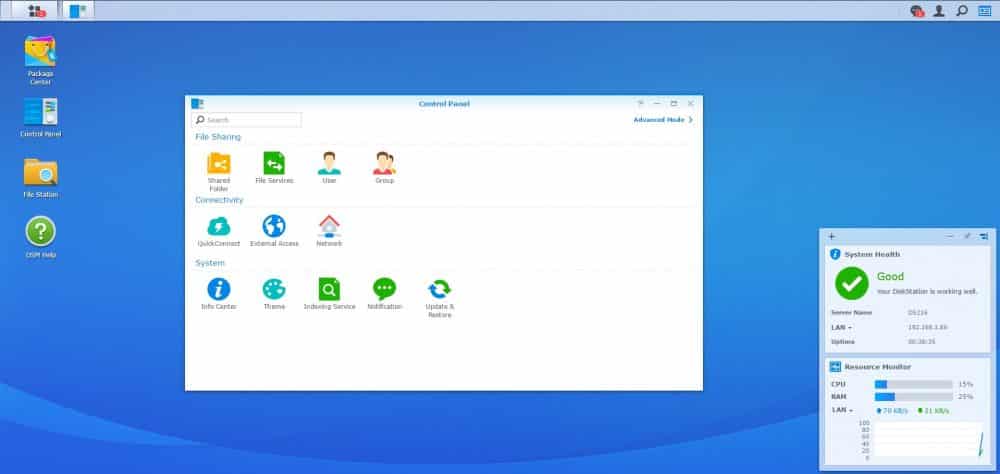Open widget panel settings icon
The height and width of the screenshot is (474, 1000).
pyautogui.click(x=983, y=237)
